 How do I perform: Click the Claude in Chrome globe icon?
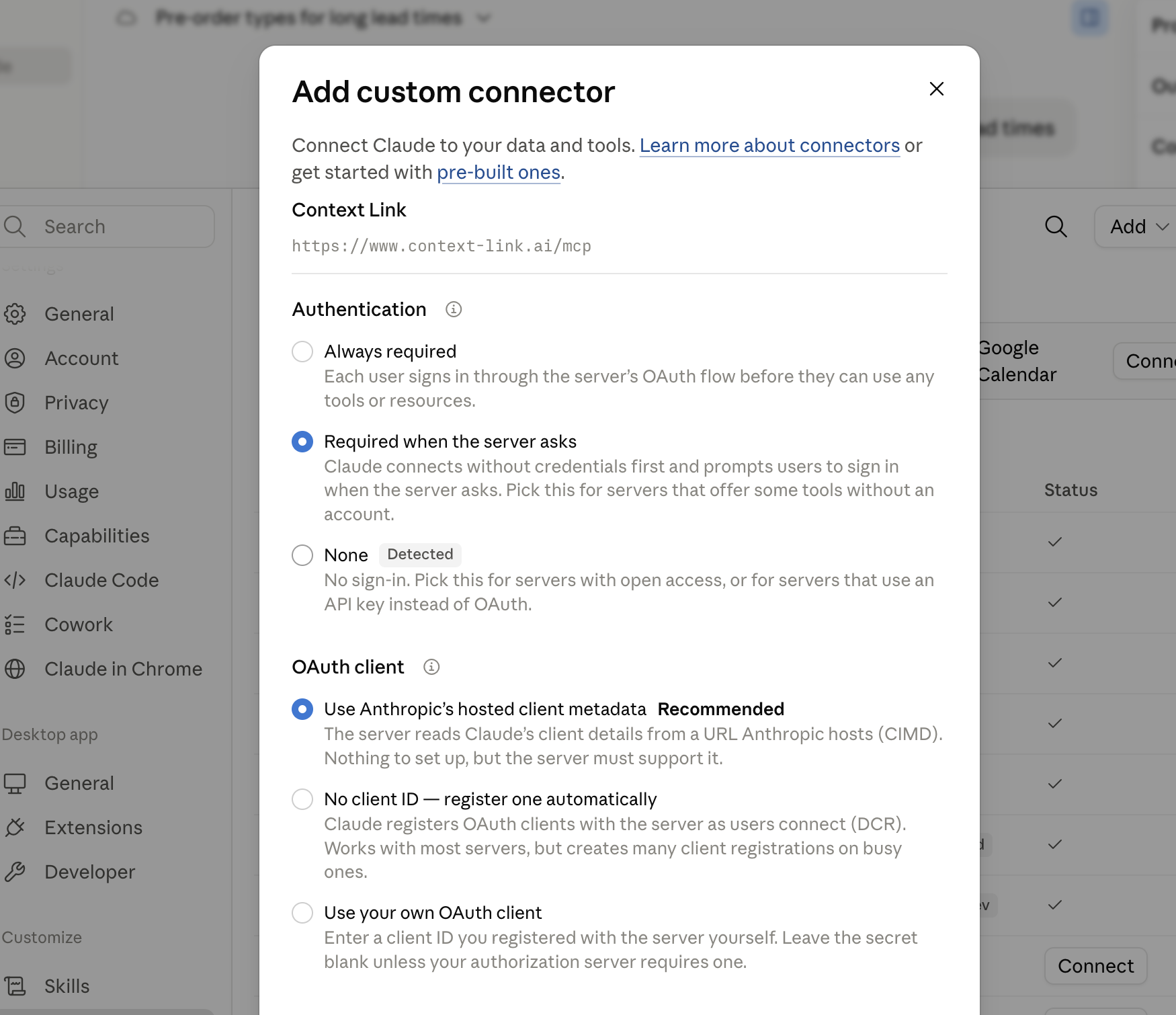click(x=15, y=669)
